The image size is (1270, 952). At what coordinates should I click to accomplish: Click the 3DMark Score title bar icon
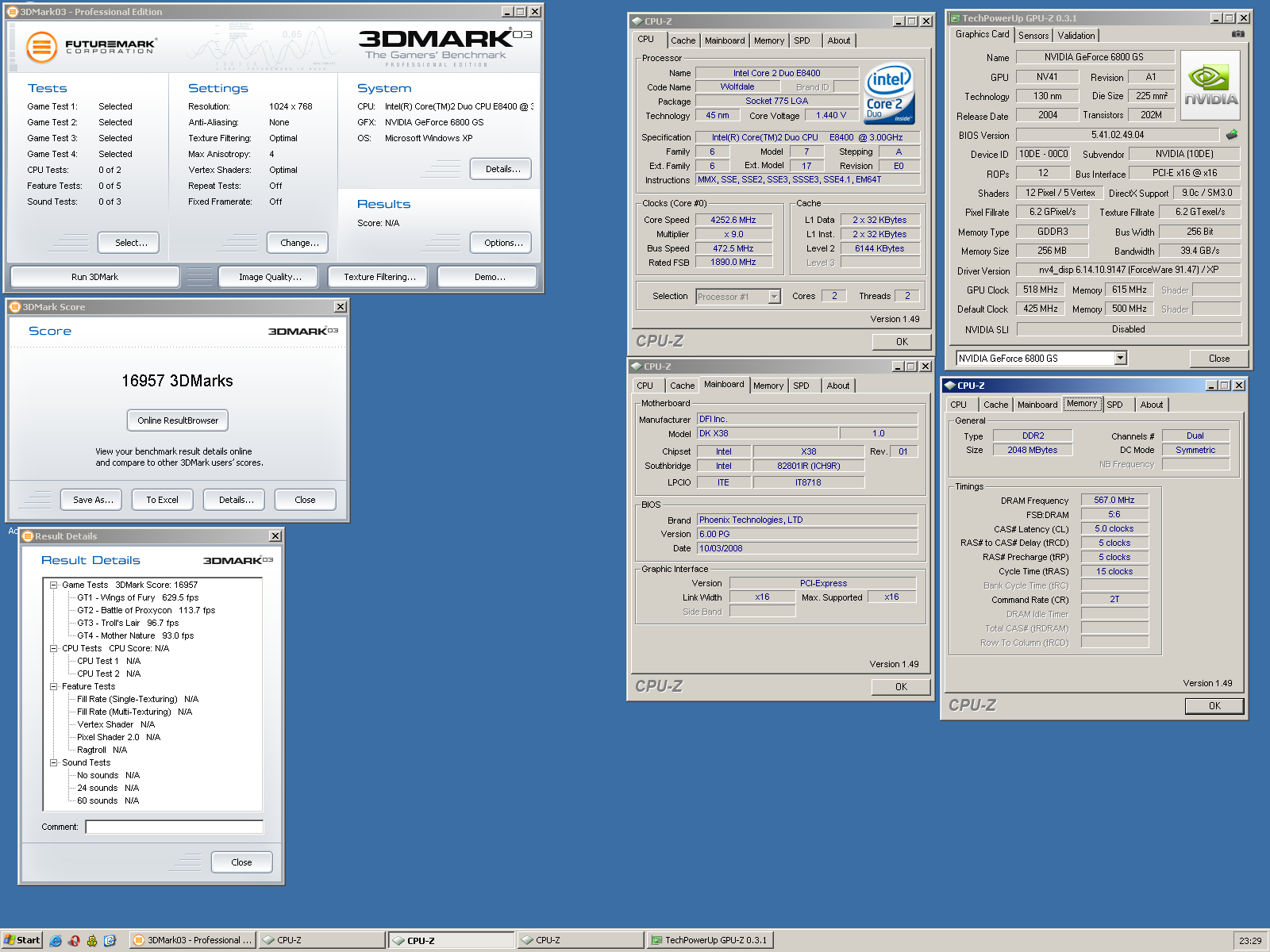[x=14, y=307]
